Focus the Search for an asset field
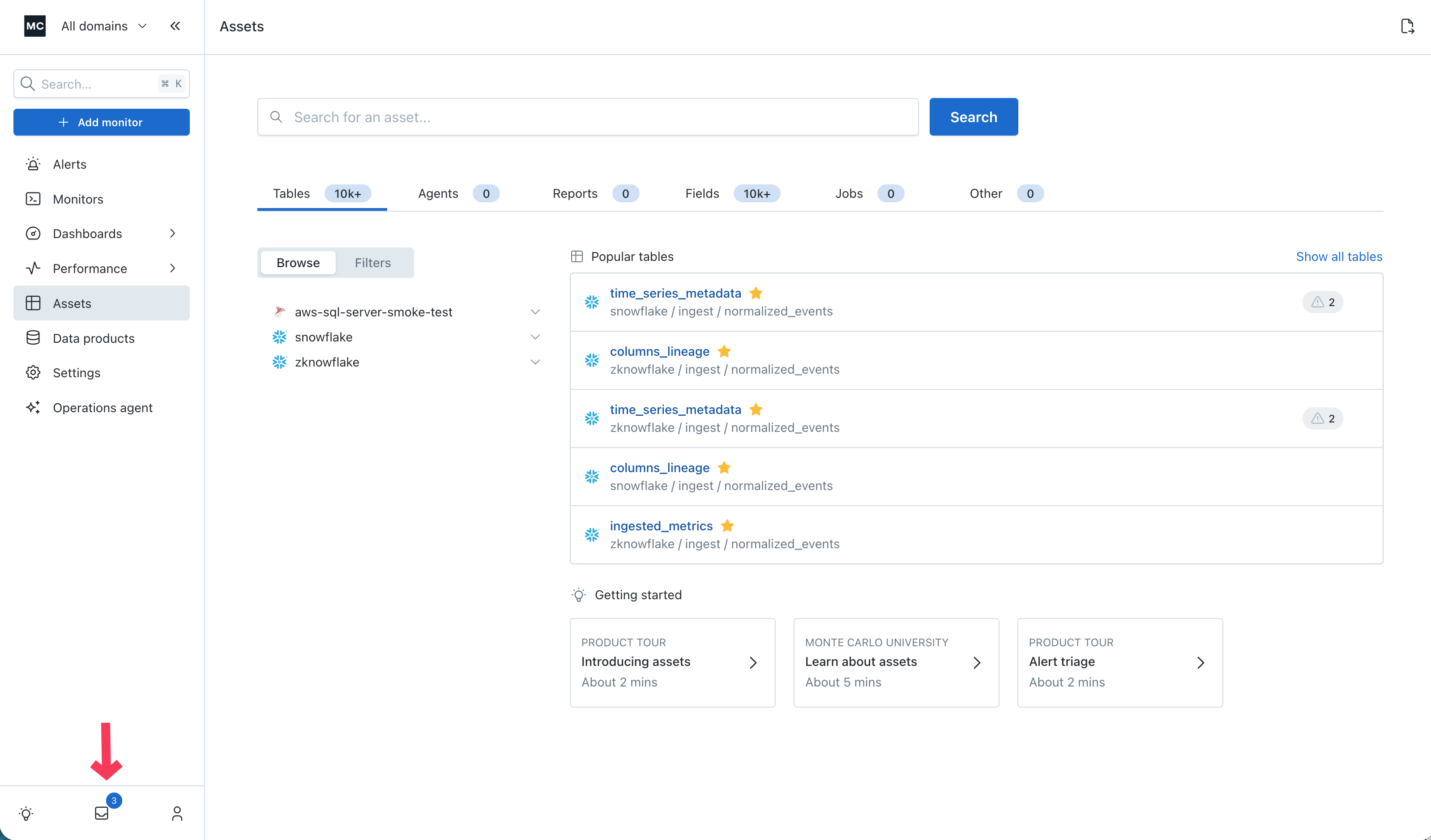 (588, 117)
